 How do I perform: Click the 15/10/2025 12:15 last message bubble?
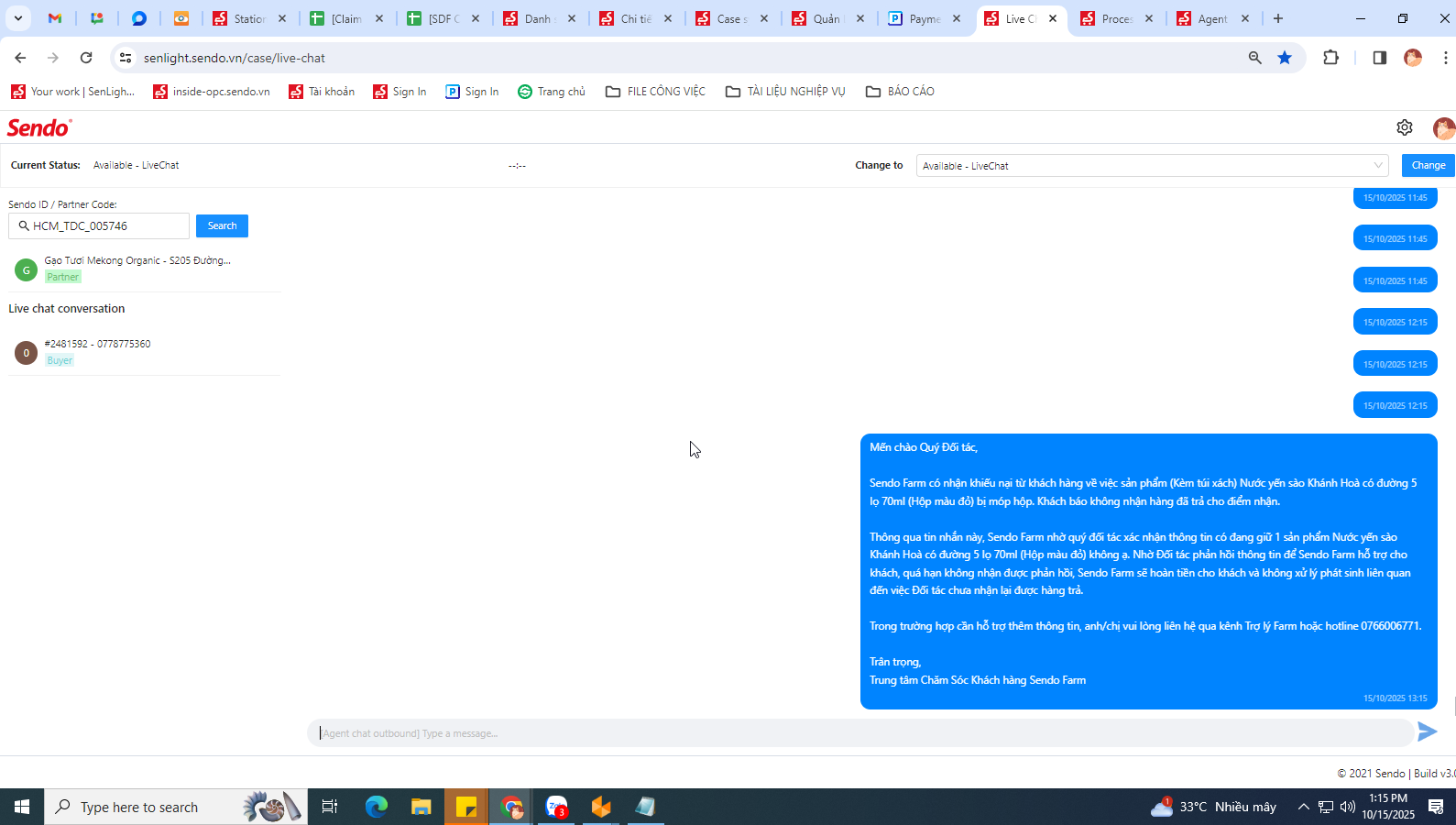(1396, 405)
